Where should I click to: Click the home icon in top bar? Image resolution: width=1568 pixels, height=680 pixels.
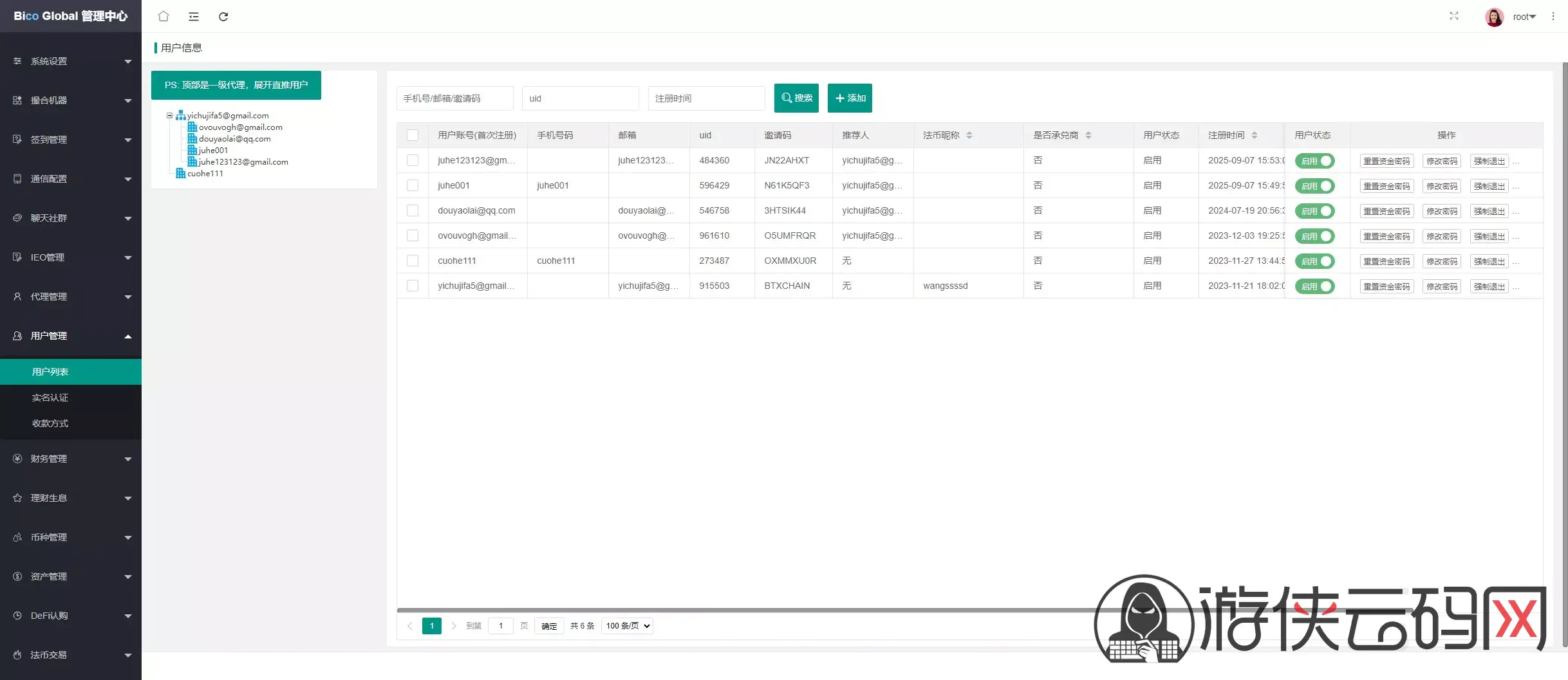163,17
